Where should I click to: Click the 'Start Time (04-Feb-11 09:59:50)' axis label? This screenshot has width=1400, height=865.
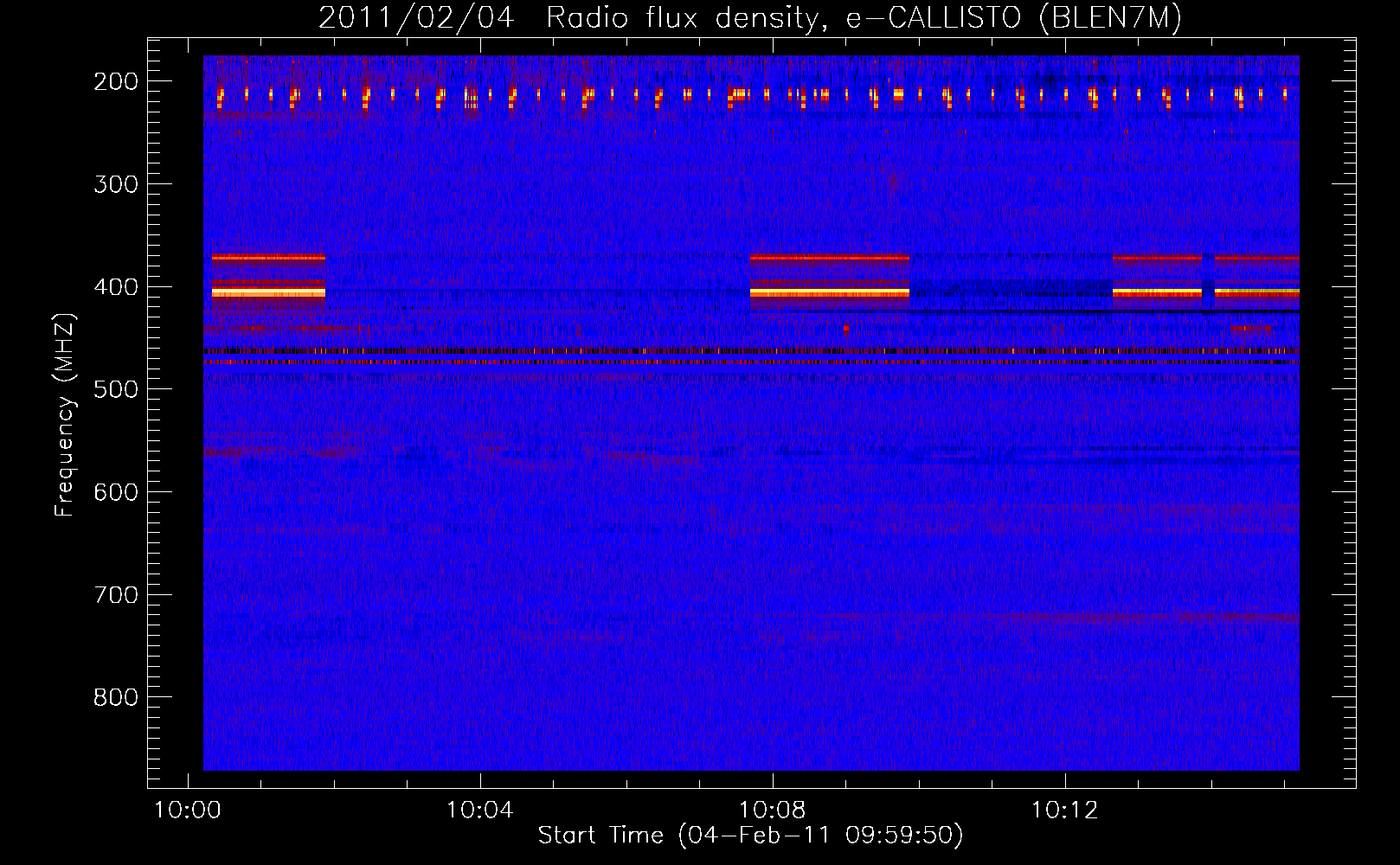coord(750,836)
